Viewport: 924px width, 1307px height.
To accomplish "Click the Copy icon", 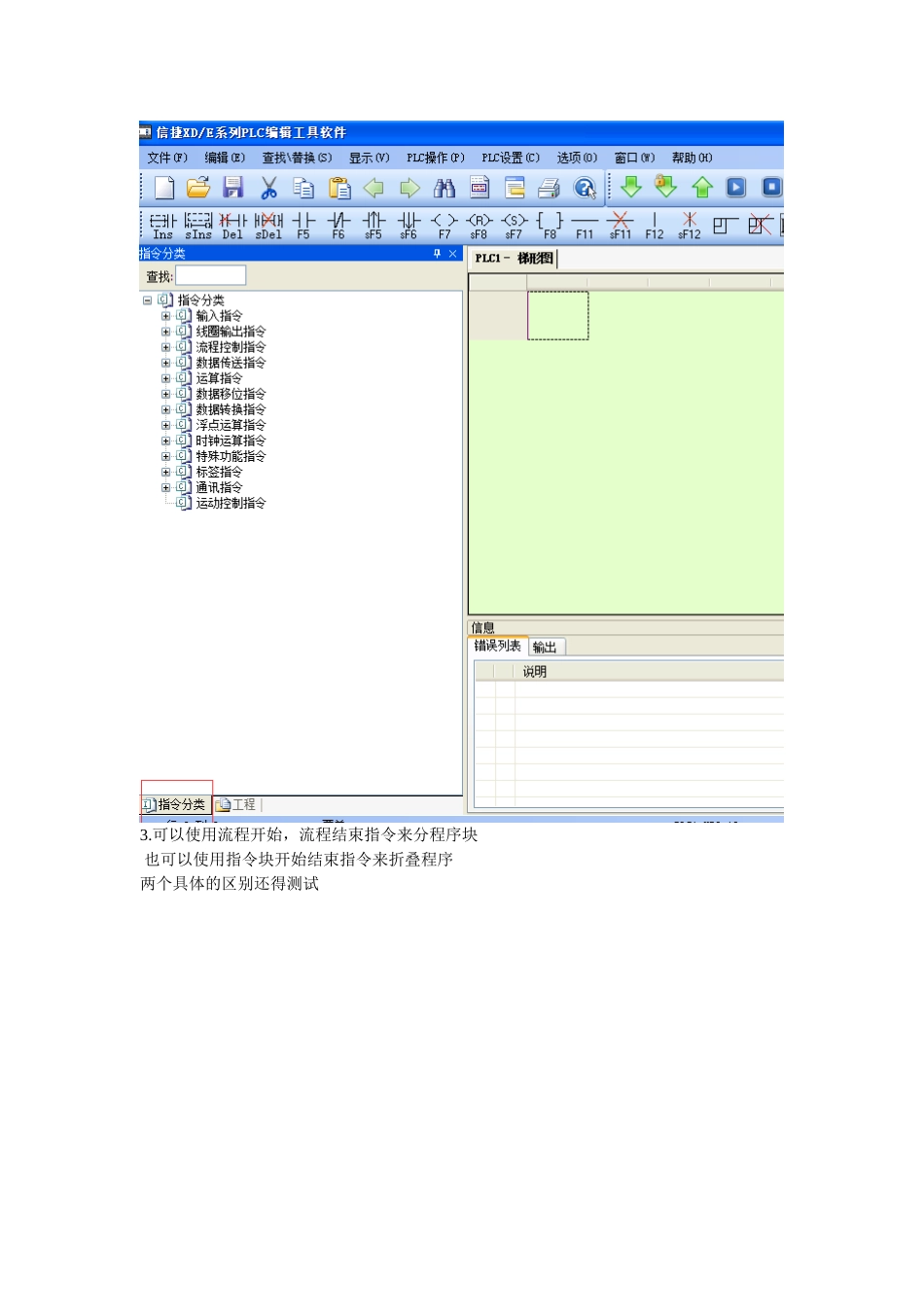I will (x=303, y=188).
